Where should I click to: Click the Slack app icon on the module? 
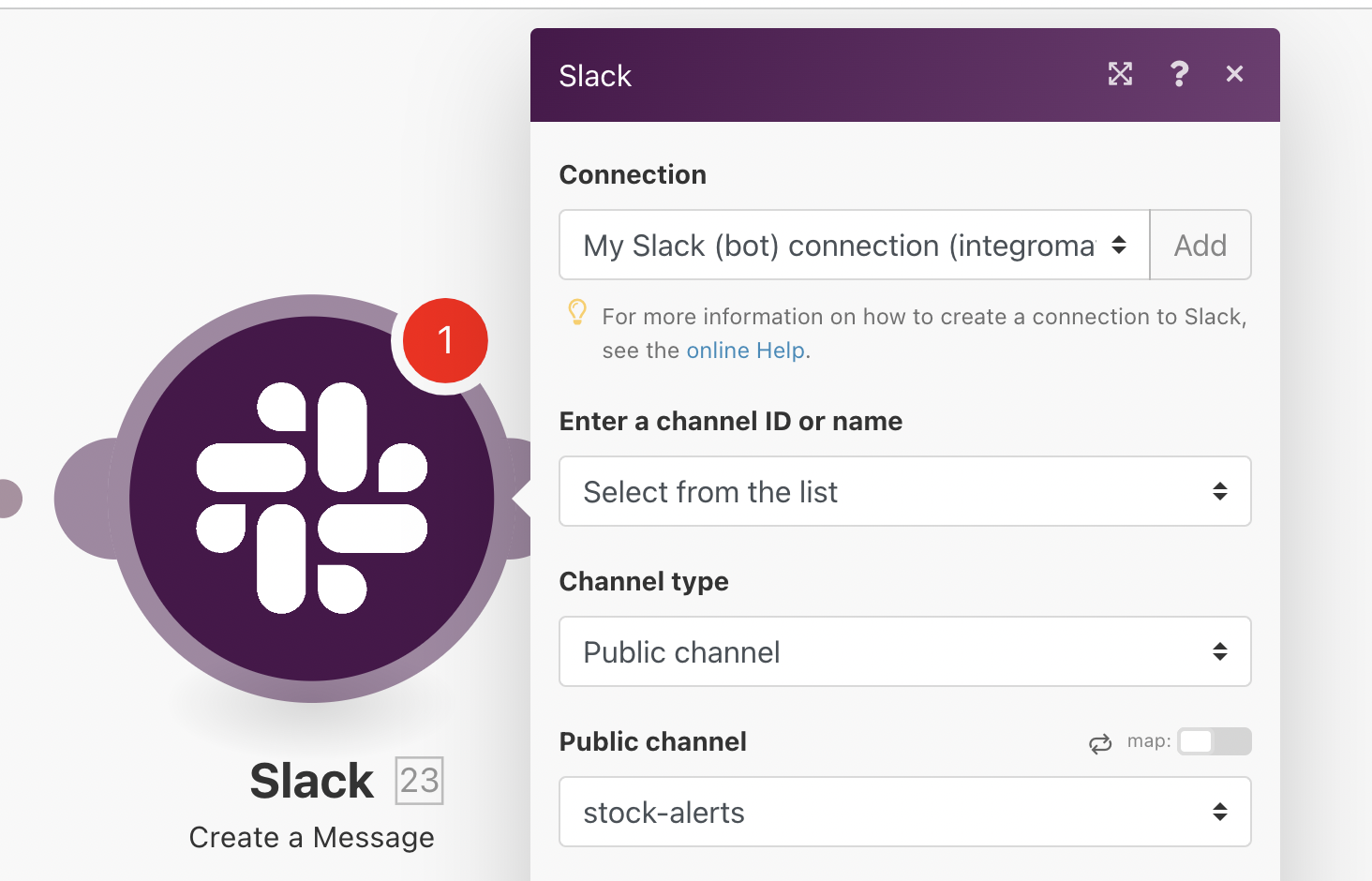pos(312,500)
